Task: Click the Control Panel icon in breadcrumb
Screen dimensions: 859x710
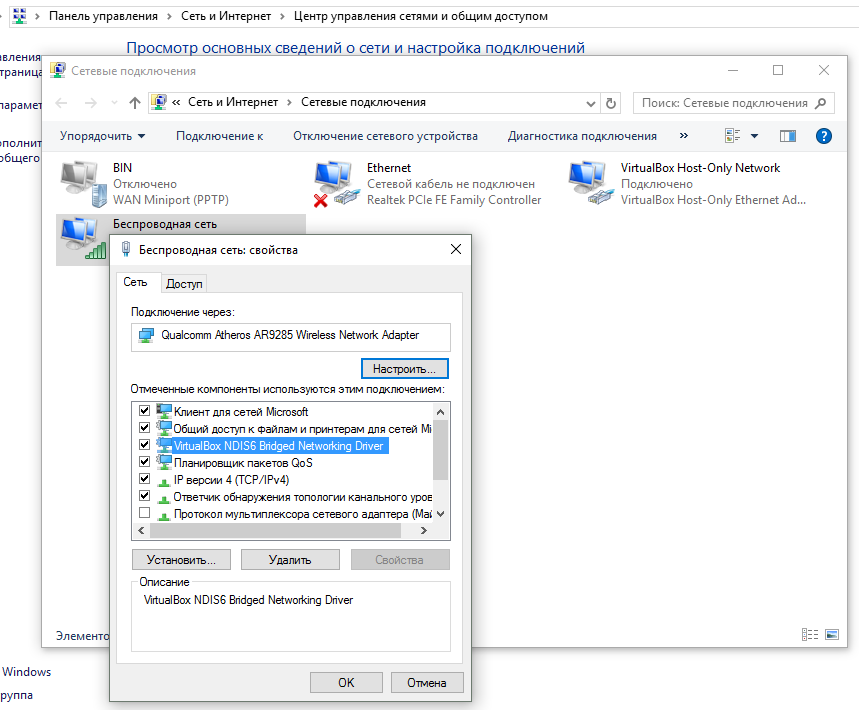Action: (x=20, y=16)
